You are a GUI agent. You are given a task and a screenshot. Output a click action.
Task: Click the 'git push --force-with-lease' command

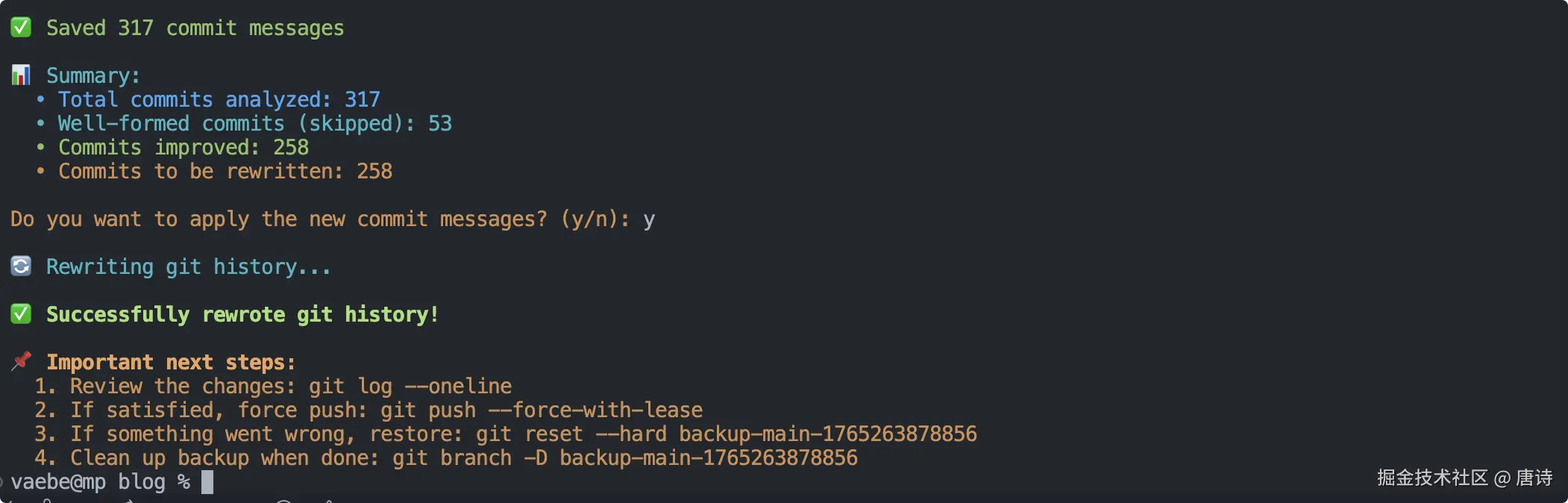click(x=542, y=410)
